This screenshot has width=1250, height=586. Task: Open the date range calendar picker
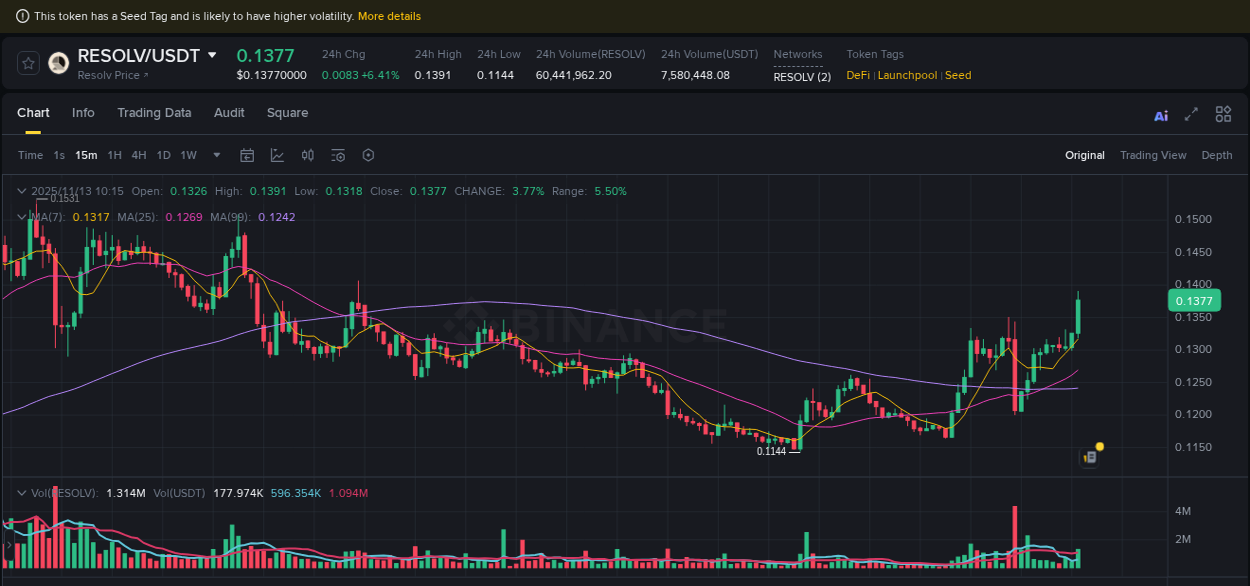(247, 155)
